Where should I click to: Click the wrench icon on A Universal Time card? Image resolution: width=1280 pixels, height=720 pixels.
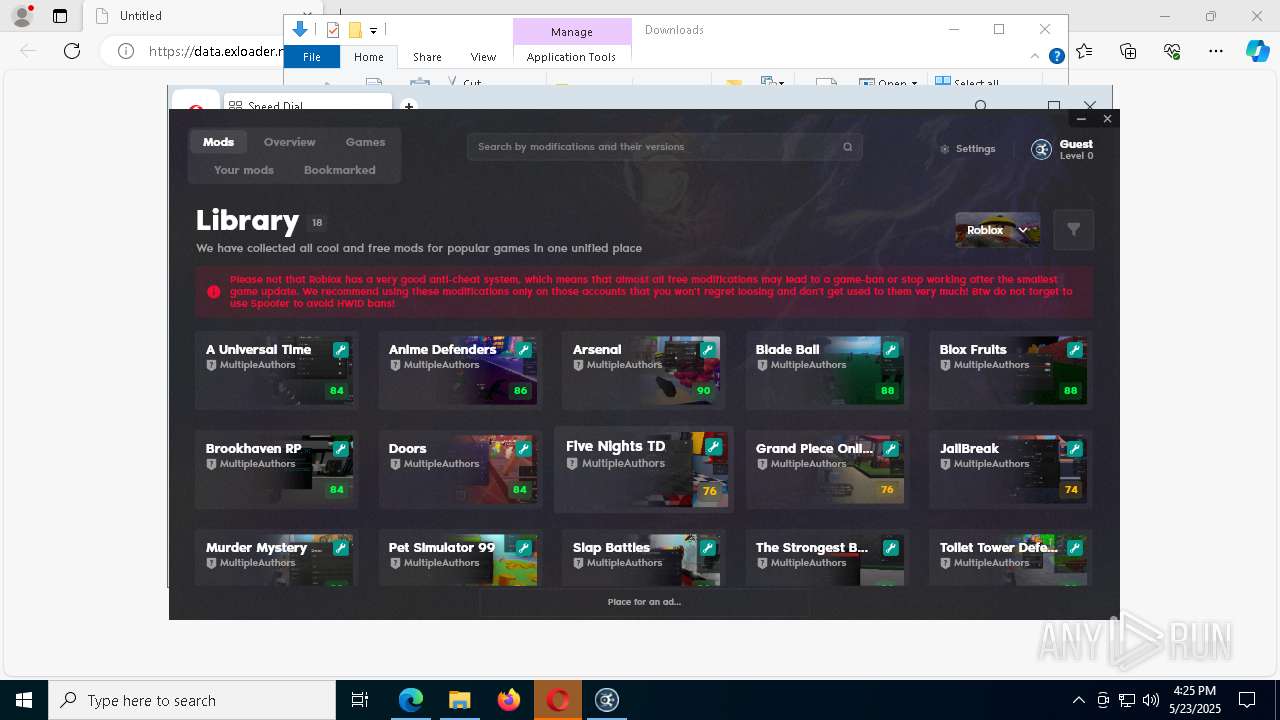(341, 350)
